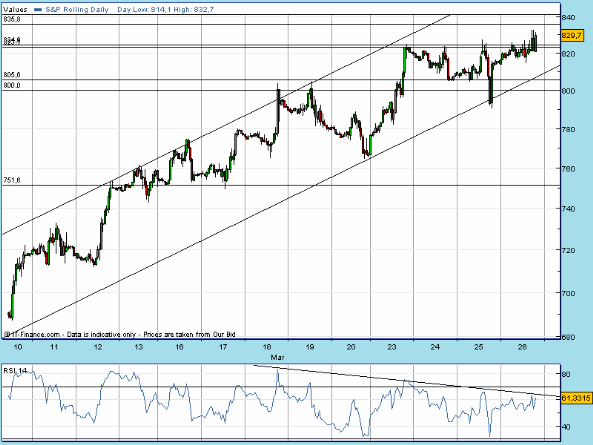
Task: Click the 40 level on the RSI axis
Action: click(x=566, y=427)
